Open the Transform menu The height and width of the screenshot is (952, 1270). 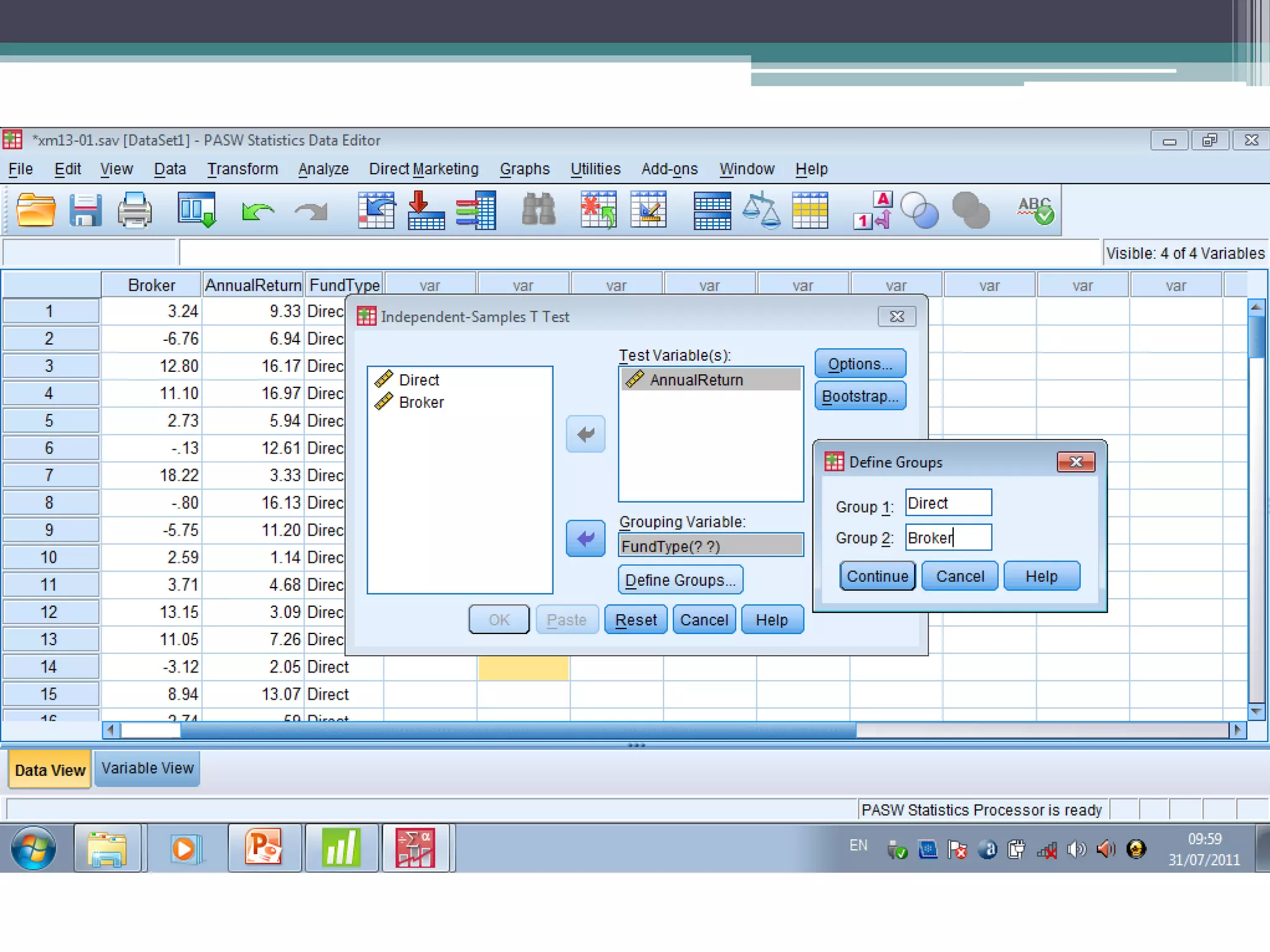click(242, 169)
